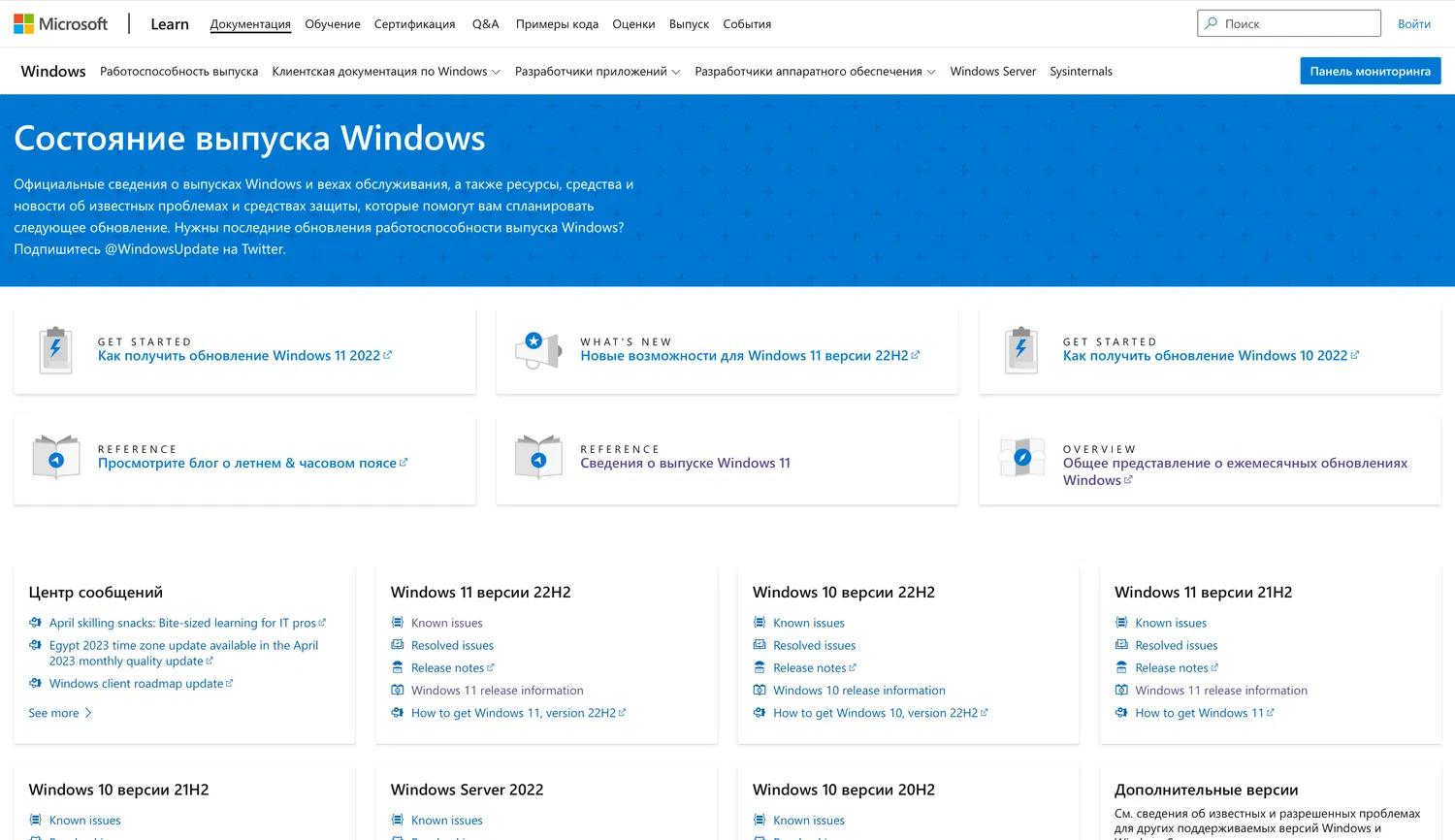Open Примеры кода in top navigation
Screen dimensions: 1455x840
(557, 24)
